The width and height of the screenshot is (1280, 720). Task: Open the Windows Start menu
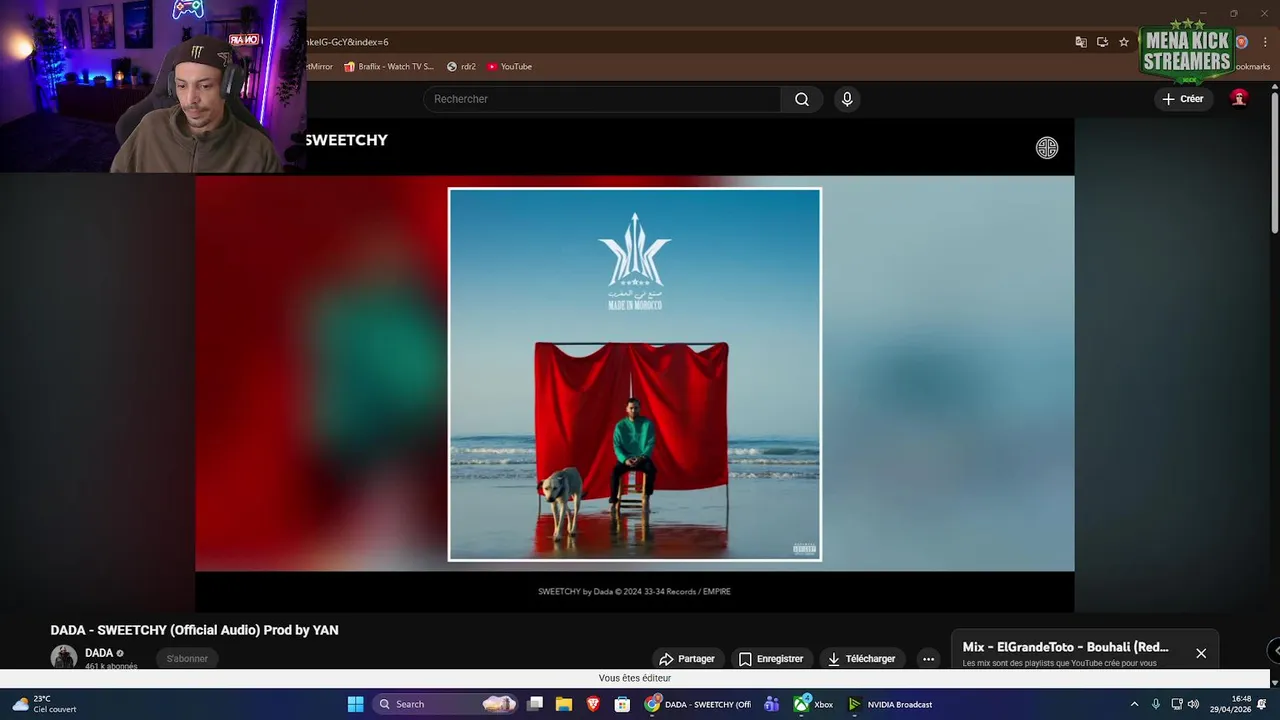click(355, 704)
